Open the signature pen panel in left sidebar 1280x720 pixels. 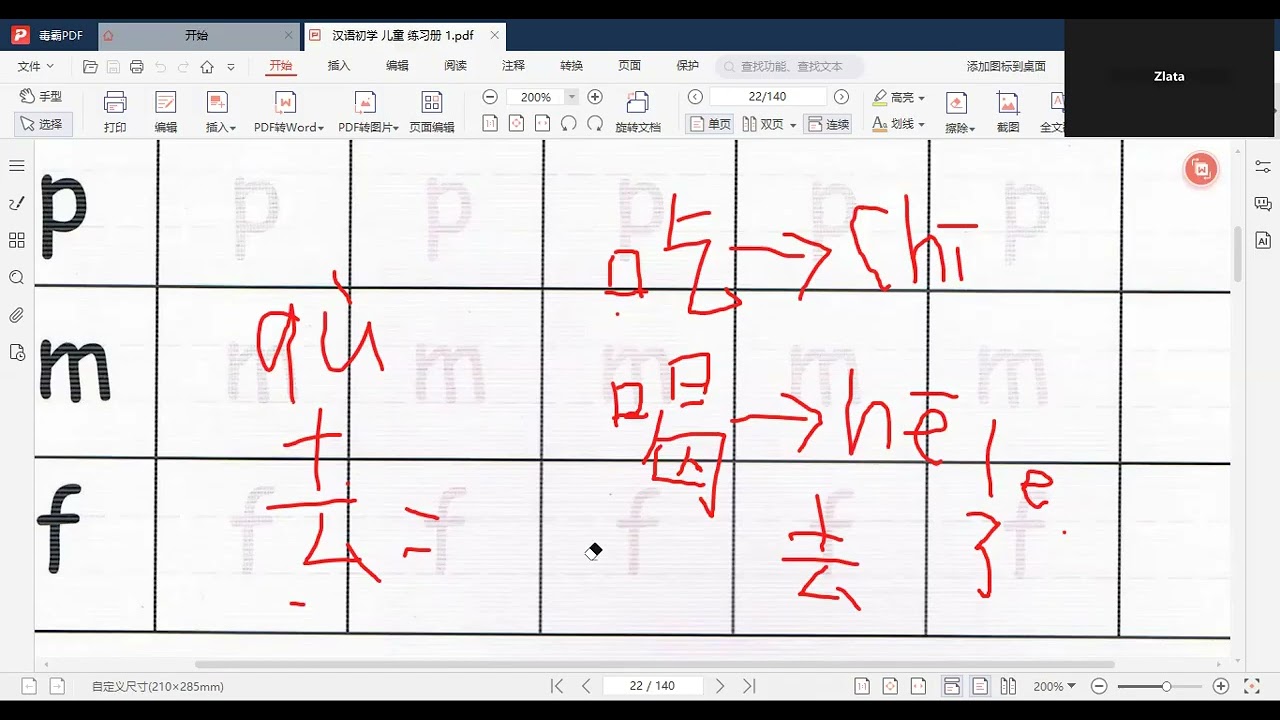17,203
